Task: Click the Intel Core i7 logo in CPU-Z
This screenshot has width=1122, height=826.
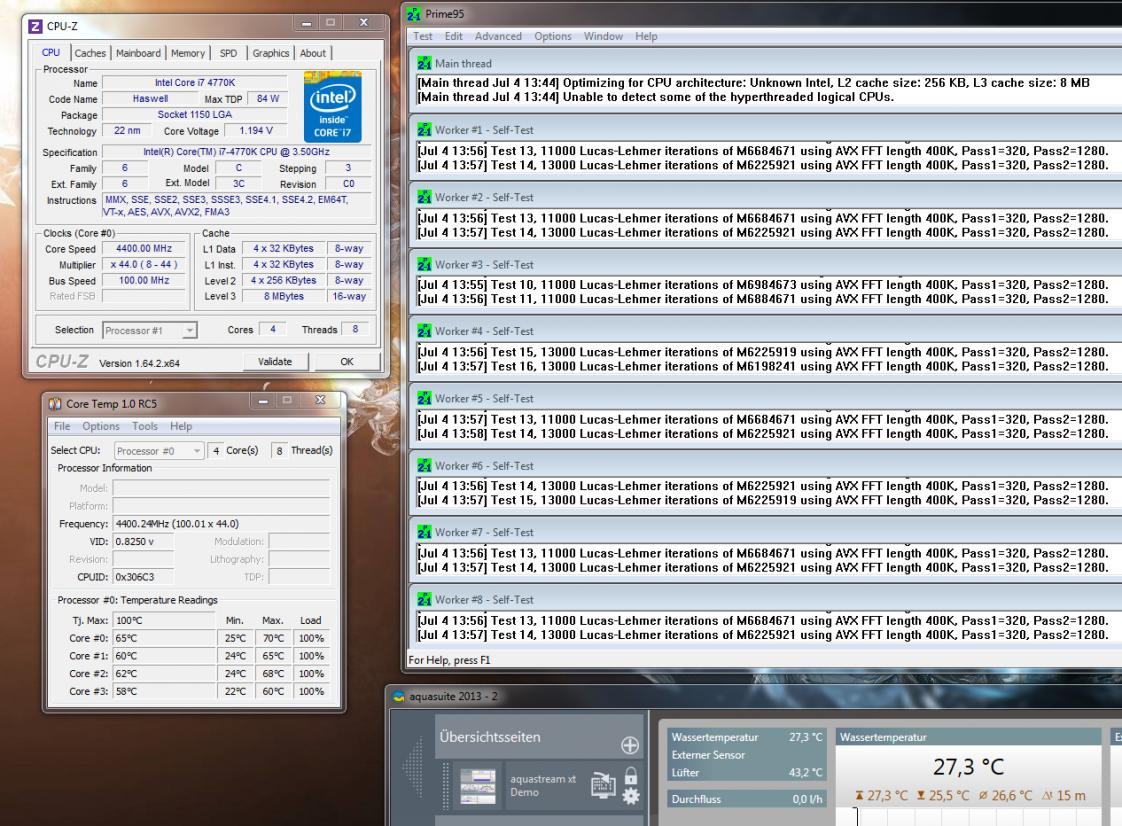Action: 333,107
